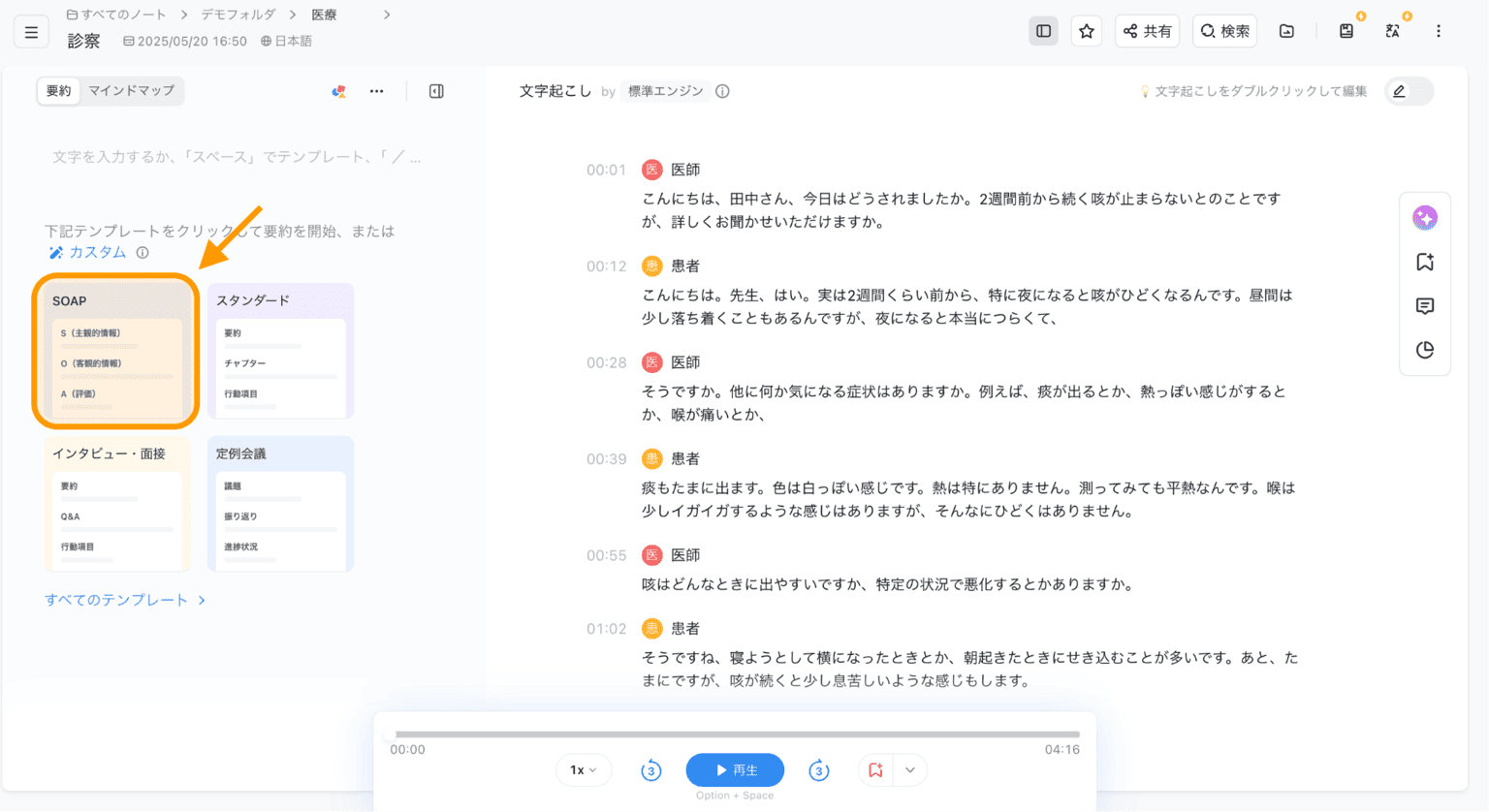1489x812 pixels.
Task: Jump to timestamp 01:02
Action: (606, 628)
